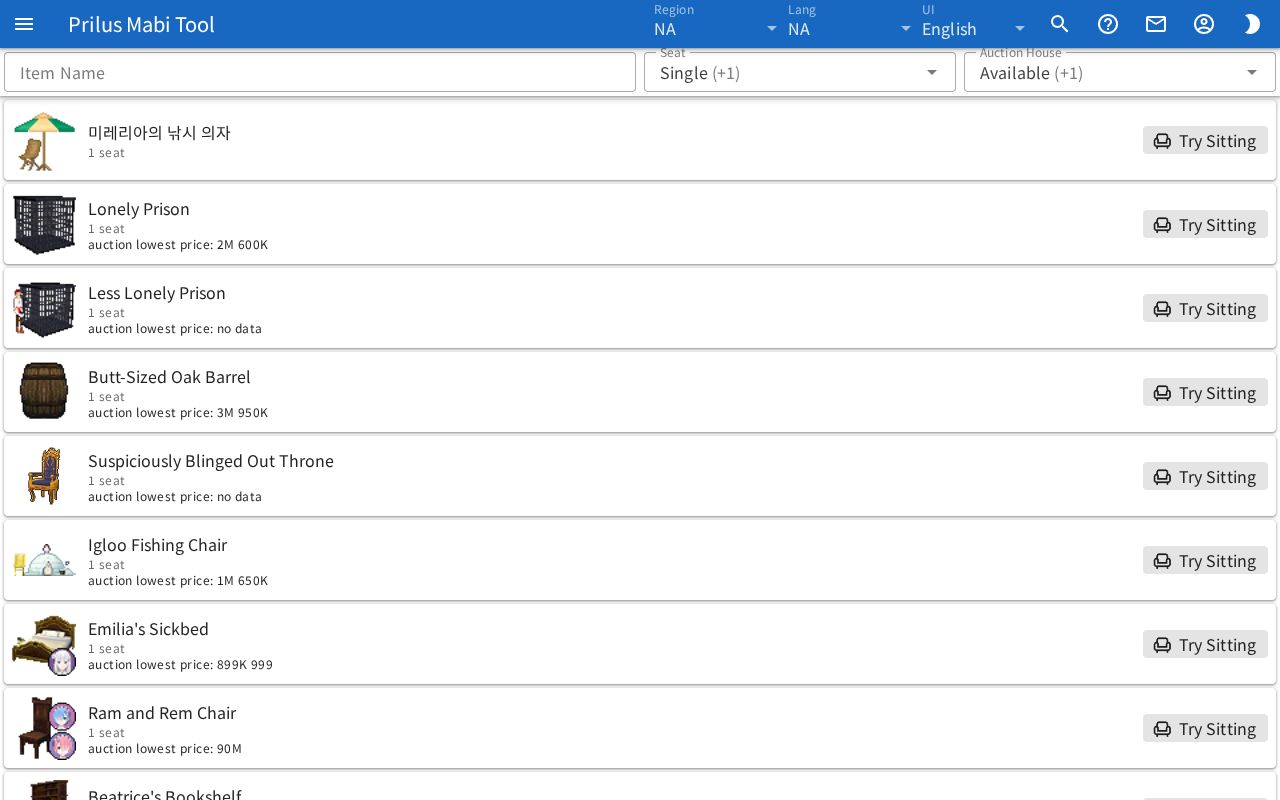Open the hamburger navigation menu
1280x800 pixels.
pyautogui.click(x=24, y=24)
